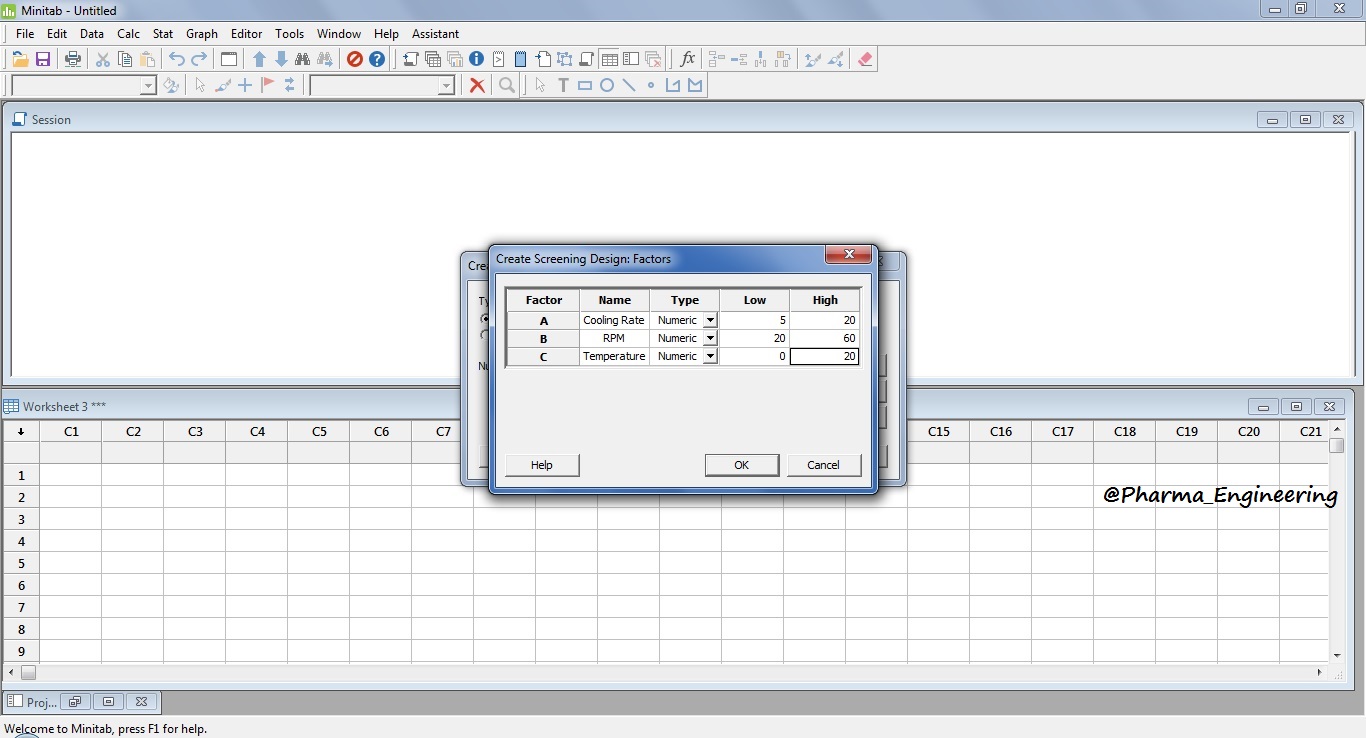This screenshot has width=1366, height=738.
Task: Click the worksheet info (i) toolbar icon
Action: pyautogui.click(x=477, y=58)
